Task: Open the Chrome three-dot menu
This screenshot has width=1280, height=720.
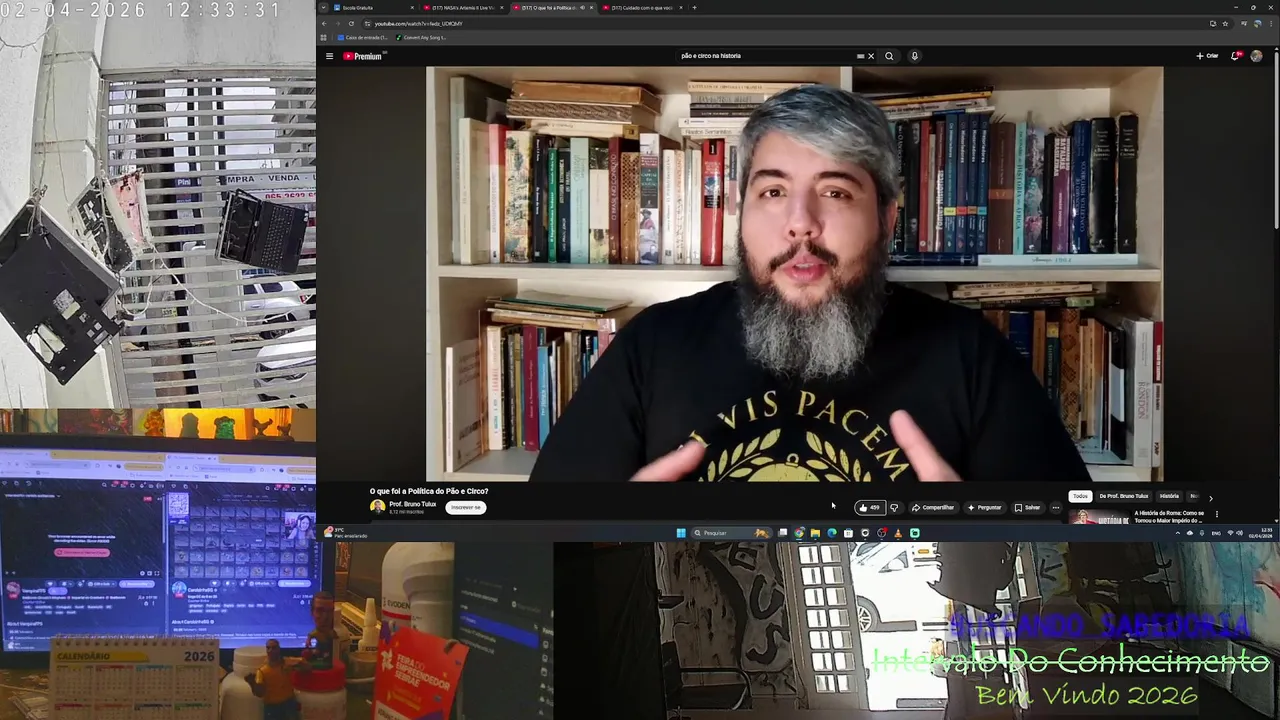Action: point(1270,23)
